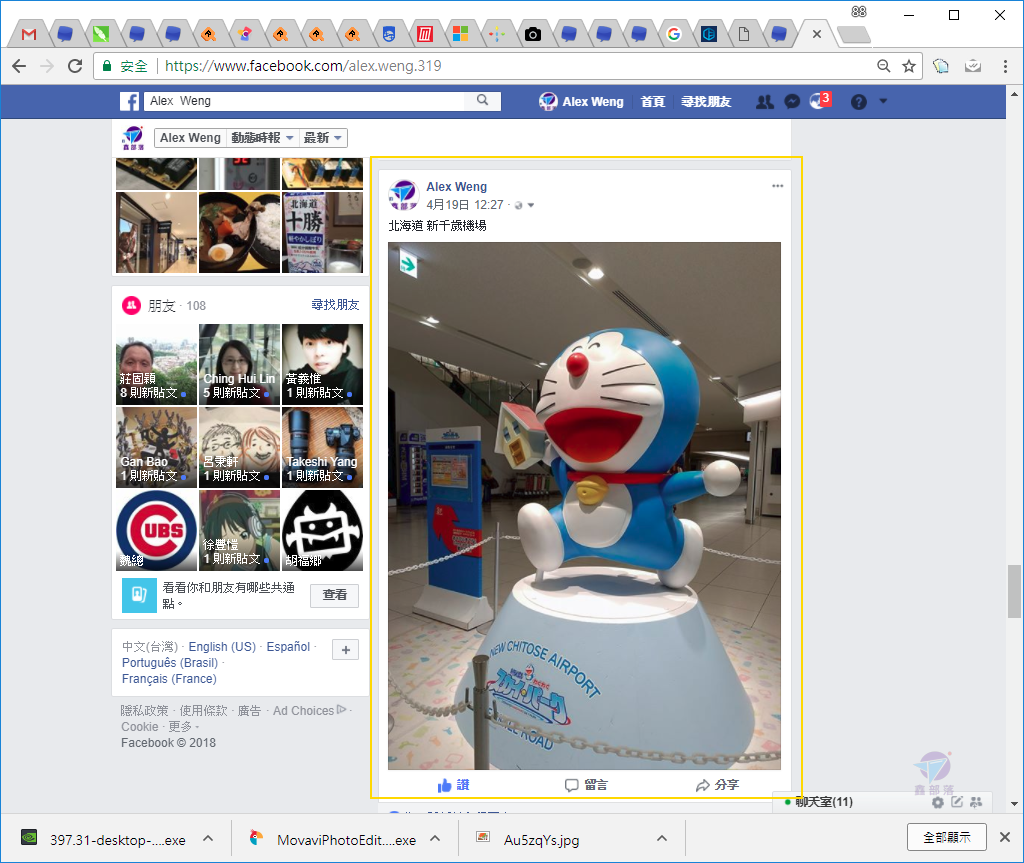1024x863 pixels.
Task: Open the Messenger icon in the top bar
Action: click(792, 102)
